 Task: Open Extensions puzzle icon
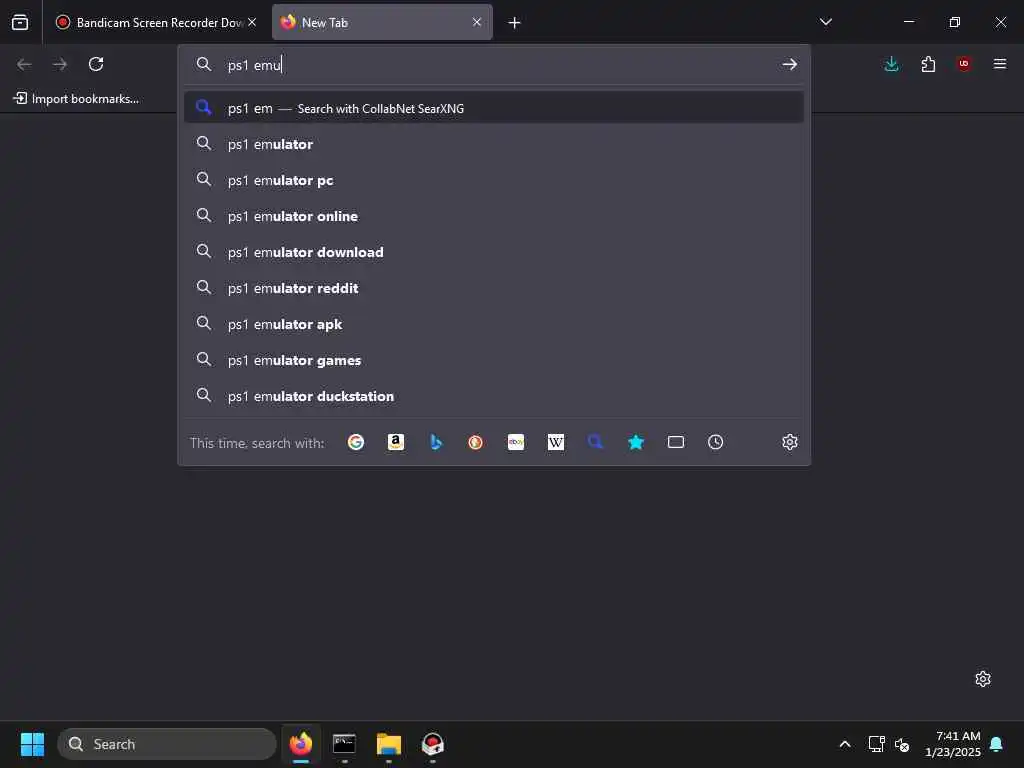[928, 64]
